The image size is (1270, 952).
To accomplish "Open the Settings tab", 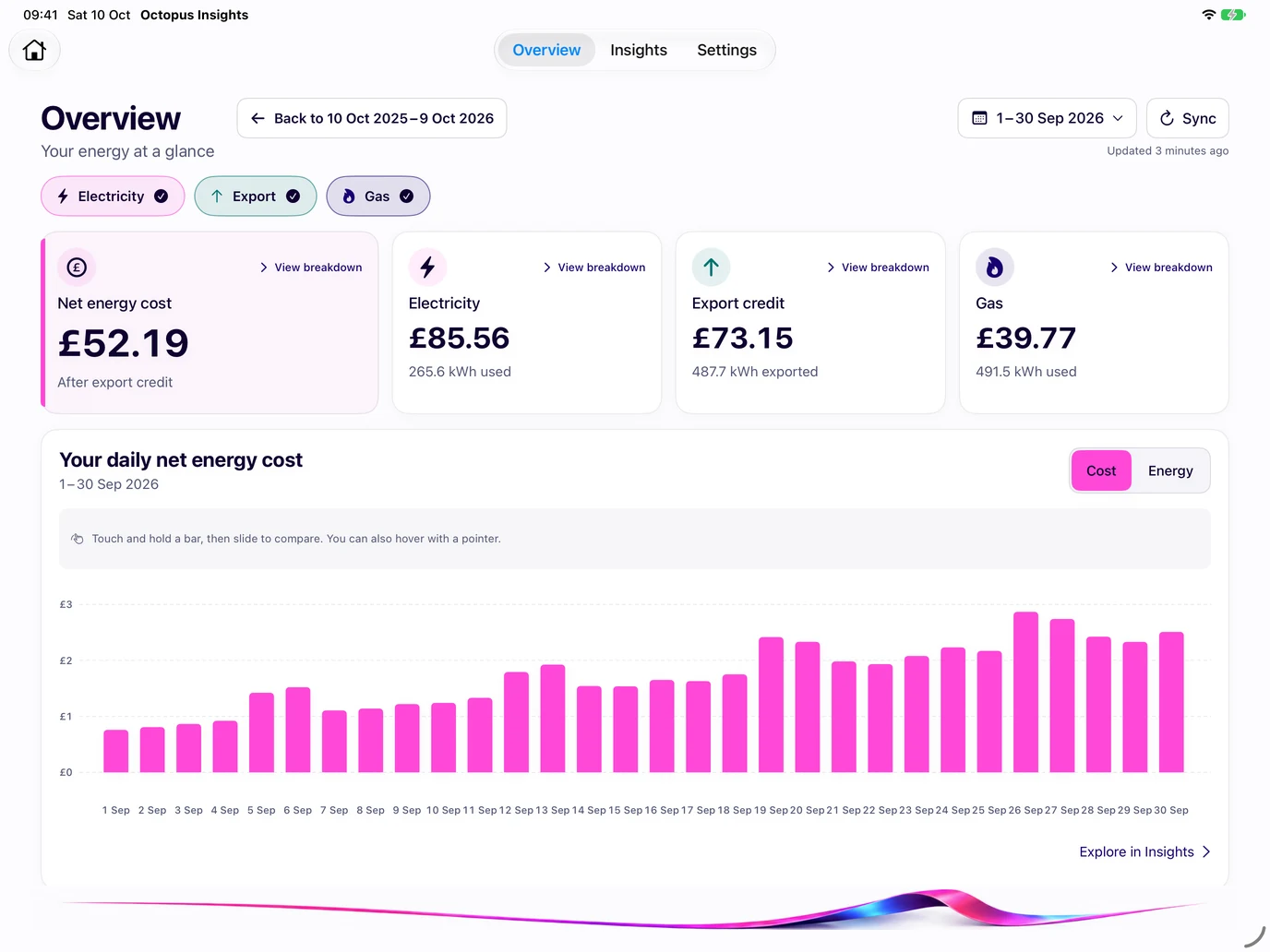I will tap(726, 50).
